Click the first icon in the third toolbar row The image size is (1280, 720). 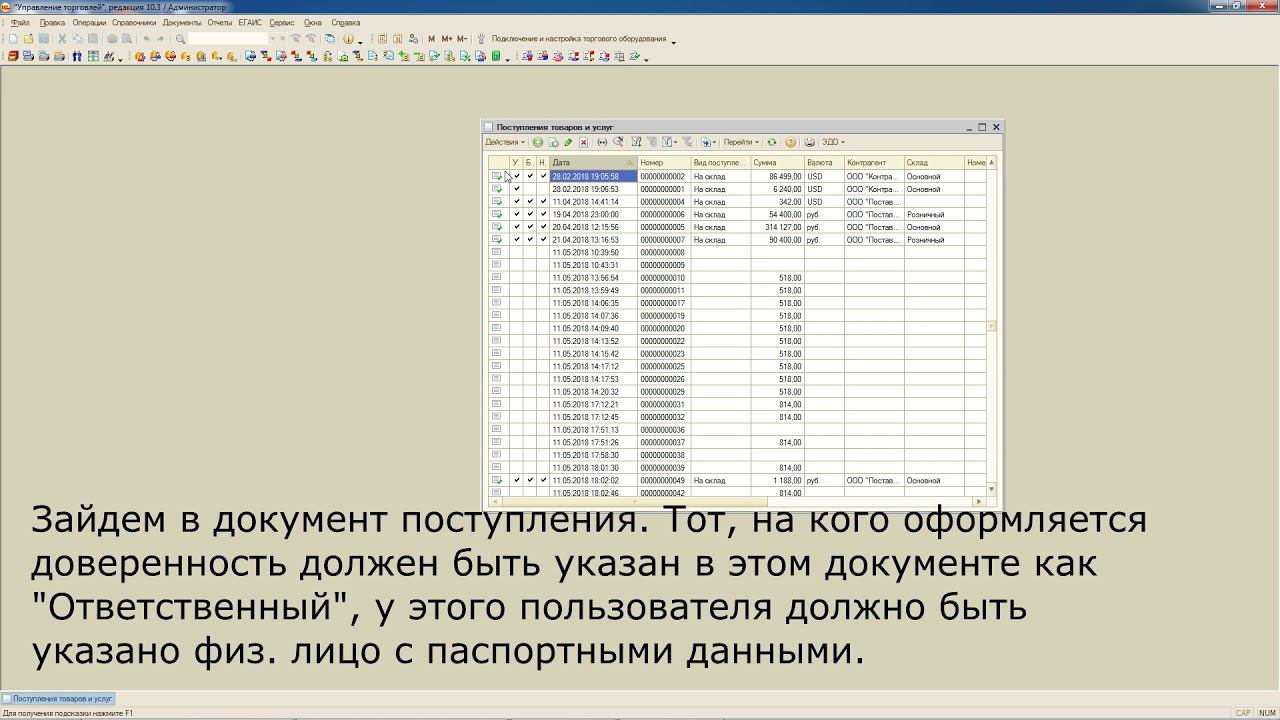(13, 56)
